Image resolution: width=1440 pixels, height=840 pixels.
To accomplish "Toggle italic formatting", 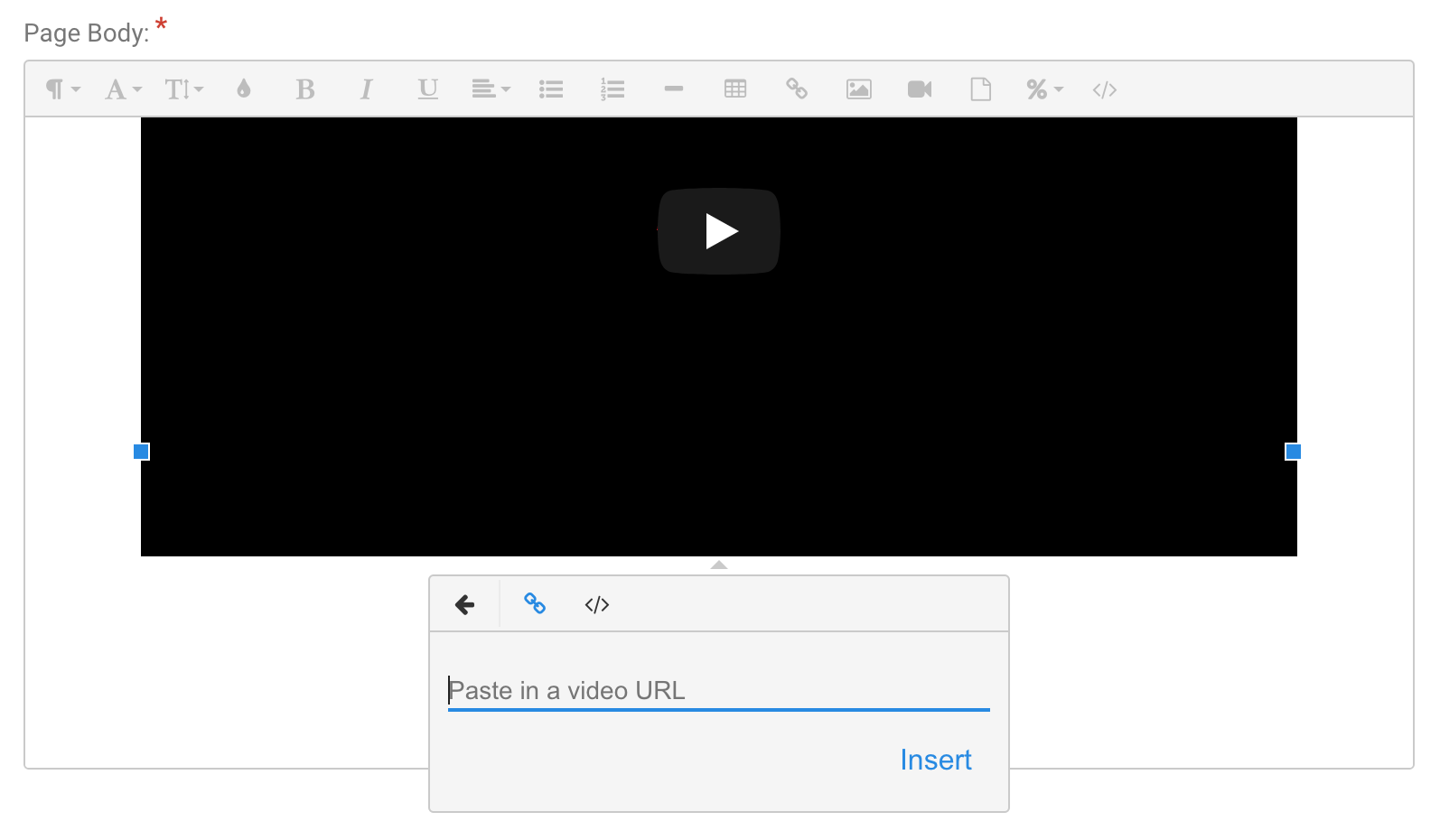I will click(x=366, y=89).
